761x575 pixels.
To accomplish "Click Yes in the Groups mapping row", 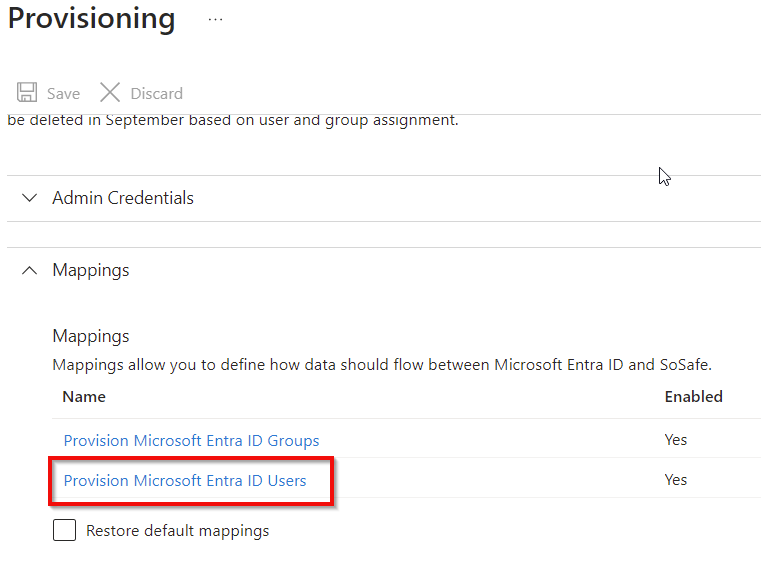I will (x=676, y=440).
